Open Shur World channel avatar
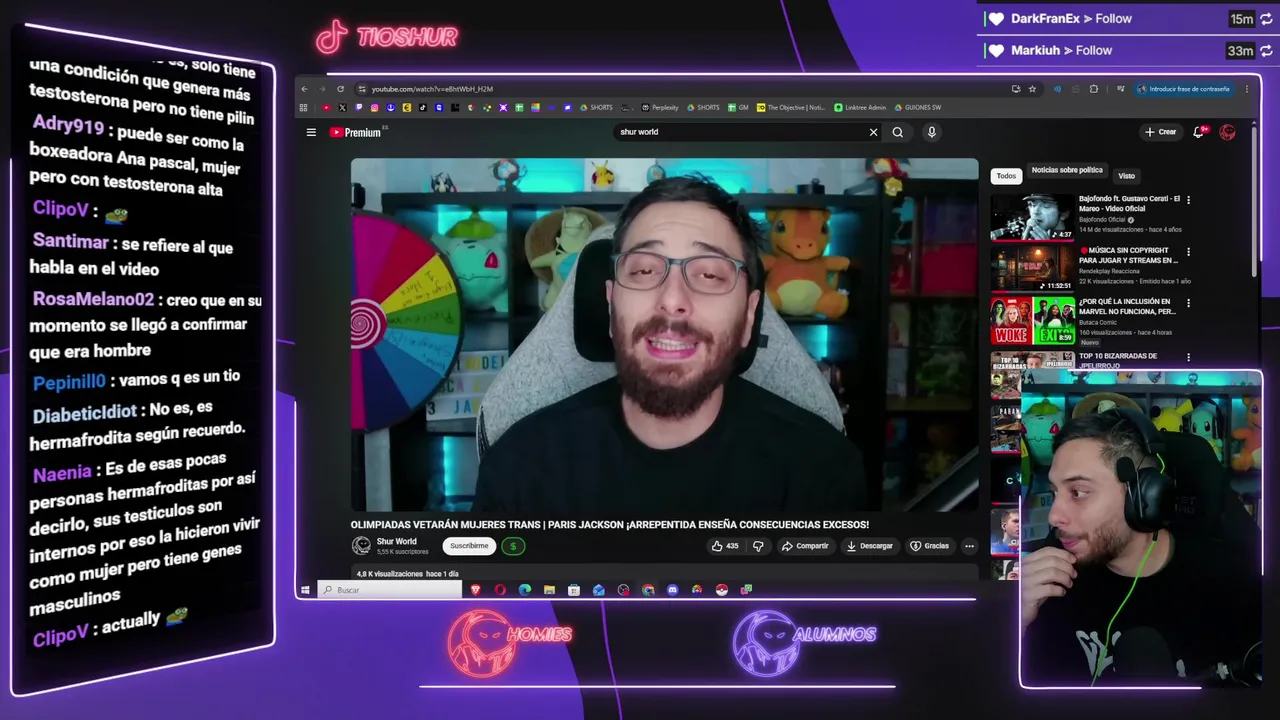The height and width of the screenshot is (720, 1280). point(361,546)
